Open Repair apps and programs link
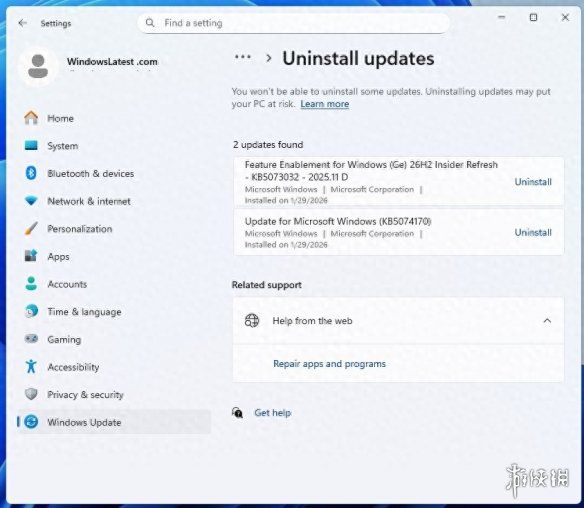 click(x=329, y=363)
